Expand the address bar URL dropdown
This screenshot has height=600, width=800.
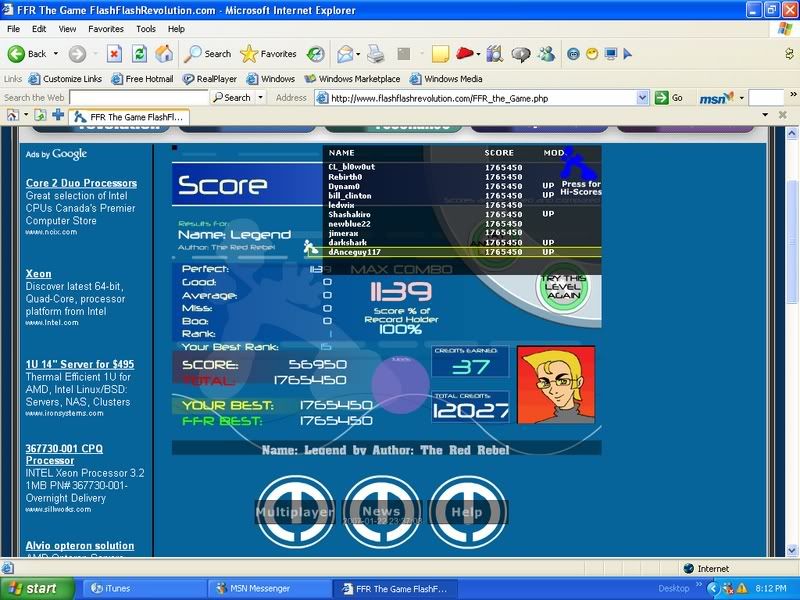643,98
